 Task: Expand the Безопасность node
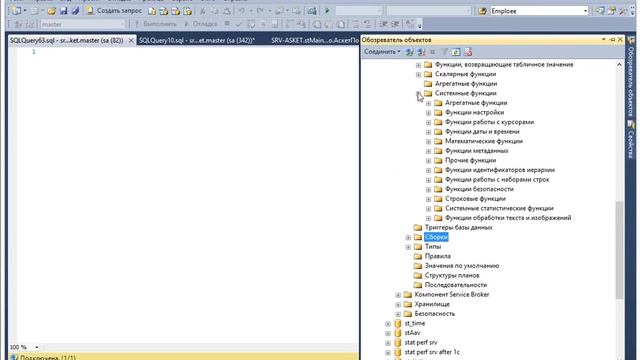pyautogui.click(x=398, y=314)
